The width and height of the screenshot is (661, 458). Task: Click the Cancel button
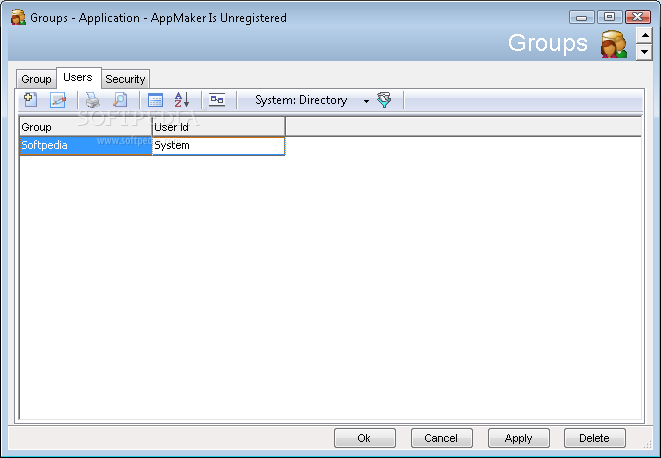coord(441,438)
